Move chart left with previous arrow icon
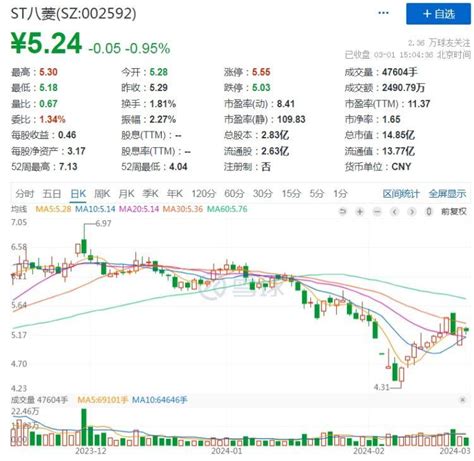474x461 pixels. pyautogui.click(x=395, y=212)
